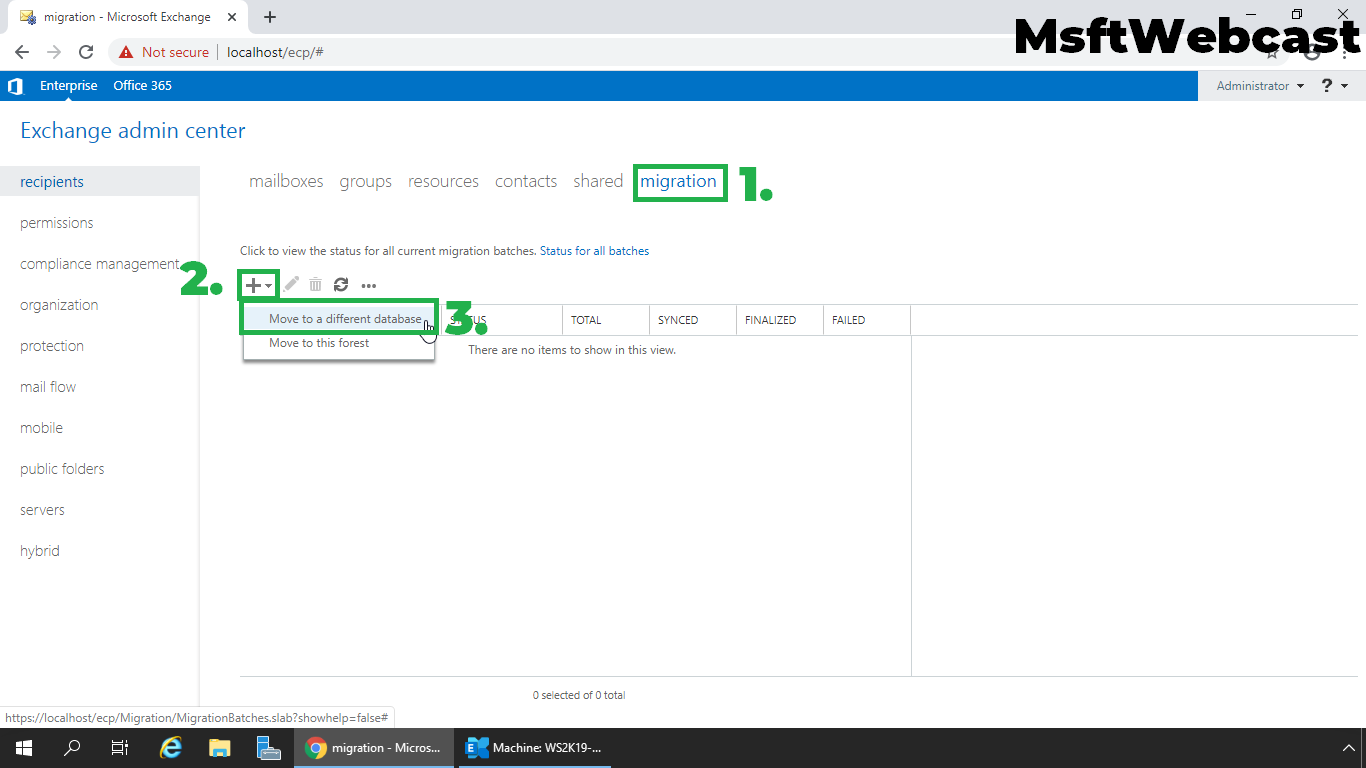Select Office 365 in the top bar
Viewport: 1366px width, 768px height.
pyautogui.click(x=142, y=86)
